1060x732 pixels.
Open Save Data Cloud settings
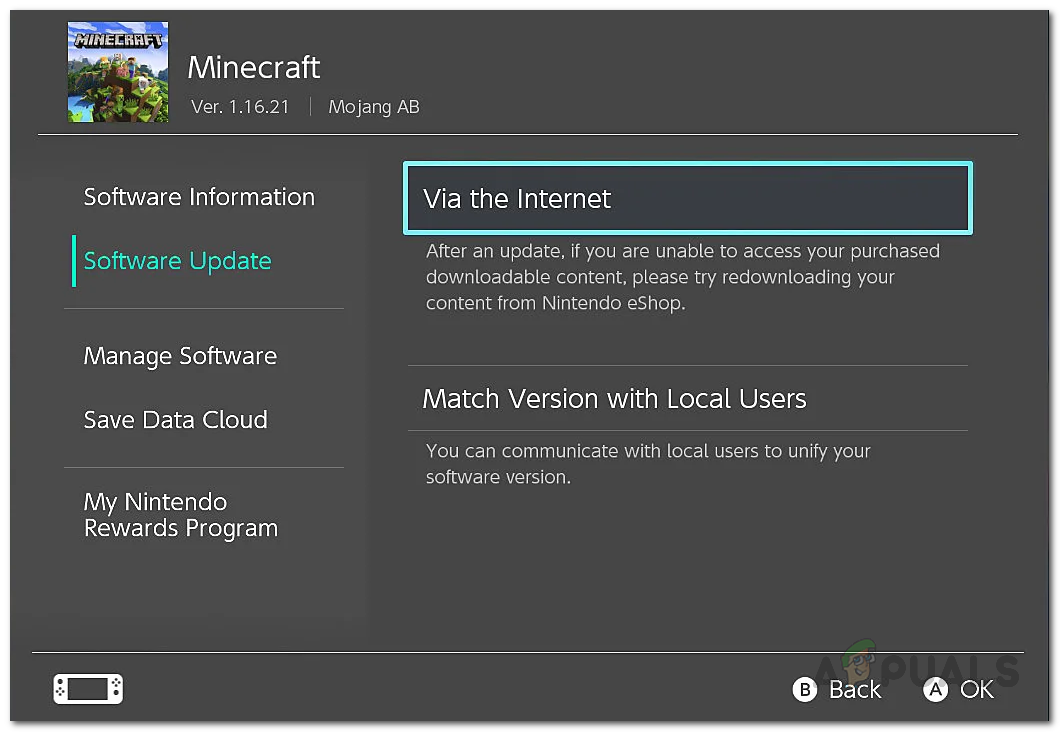coord(175,420)
